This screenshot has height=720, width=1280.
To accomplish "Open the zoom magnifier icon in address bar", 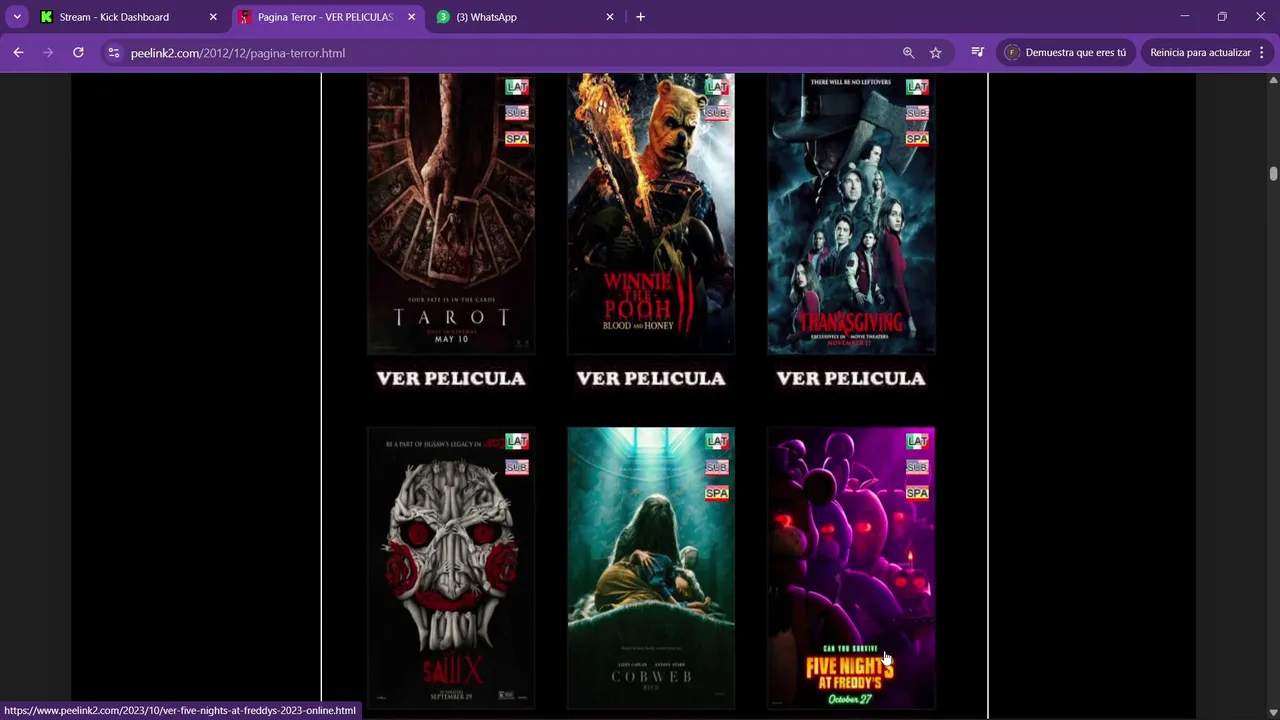I will 909,52.
